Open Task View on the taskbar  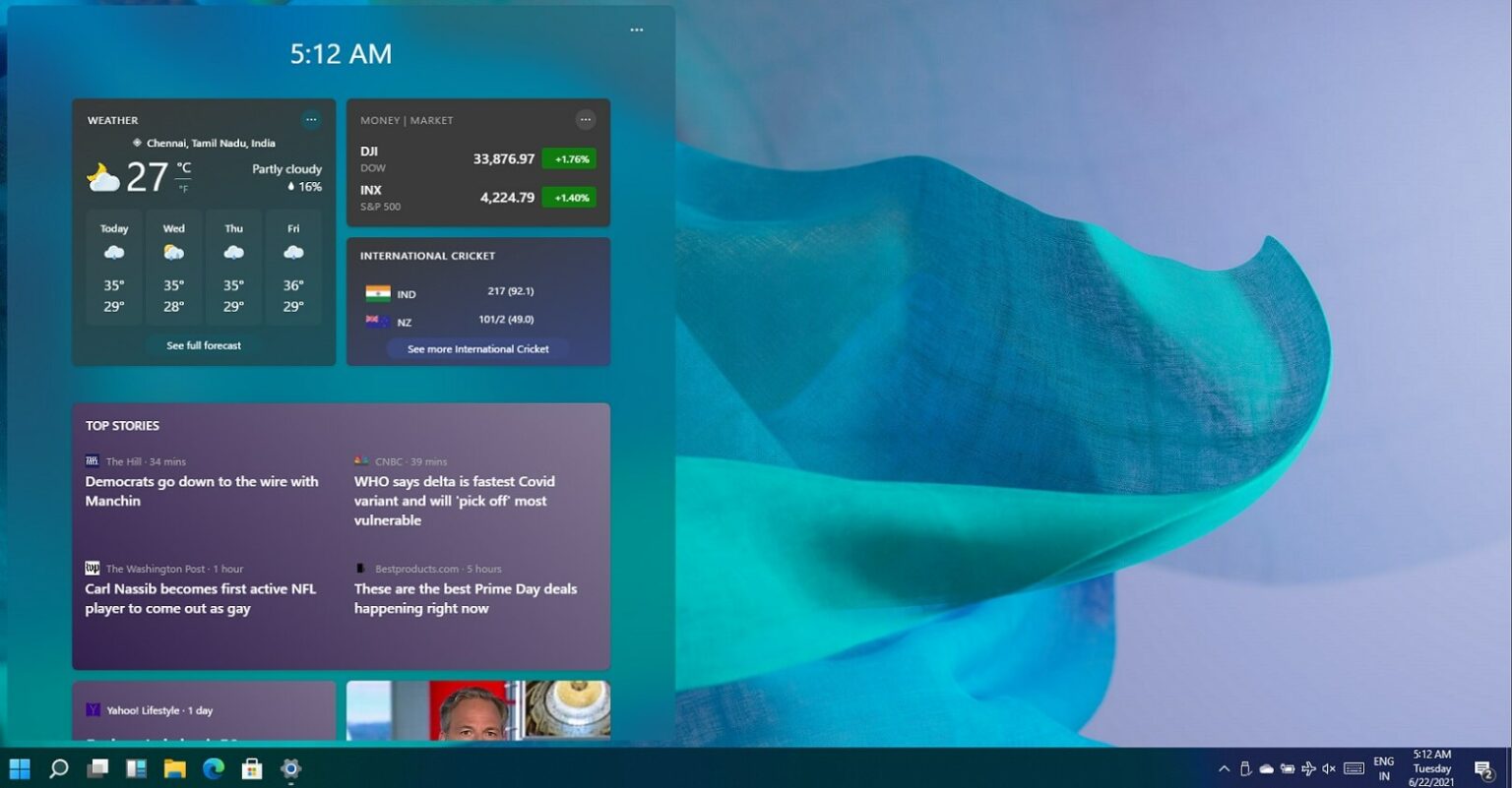click(98, 768)
